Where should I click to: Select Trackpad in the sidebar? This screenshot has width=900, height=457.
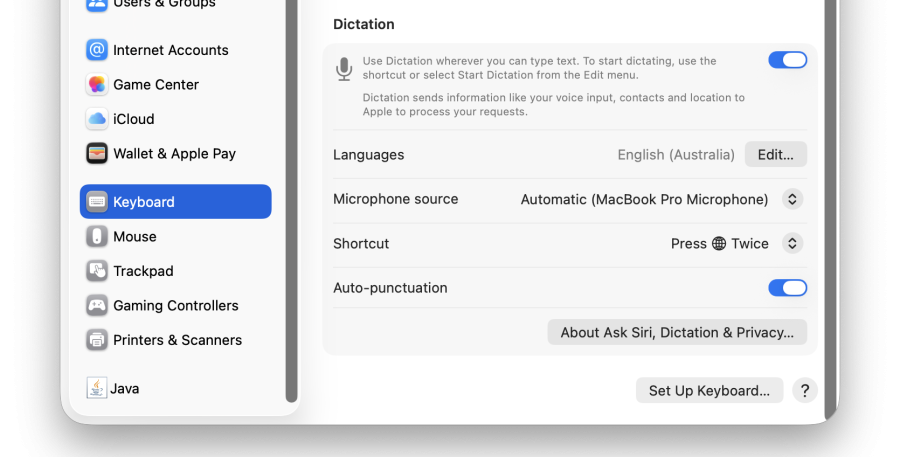pos(176,270)
